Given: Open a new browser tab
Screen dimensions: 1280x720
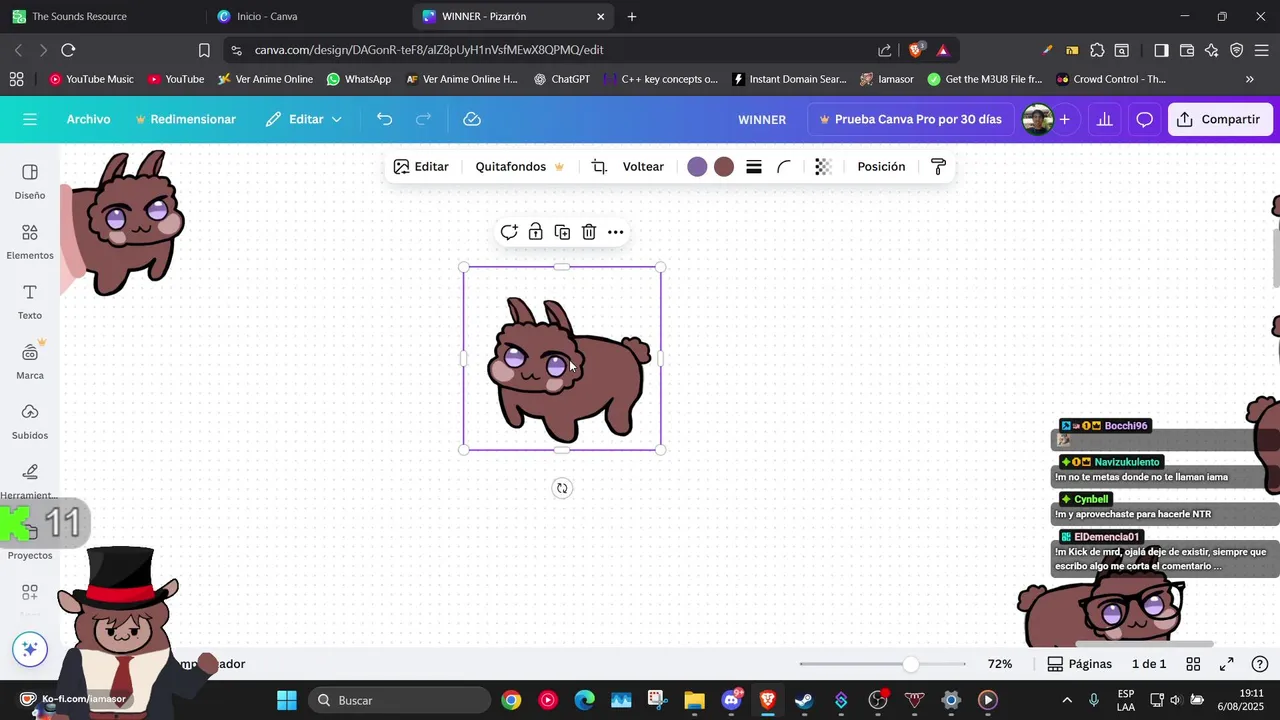Looking at the screenshot, I should (632, 16).
